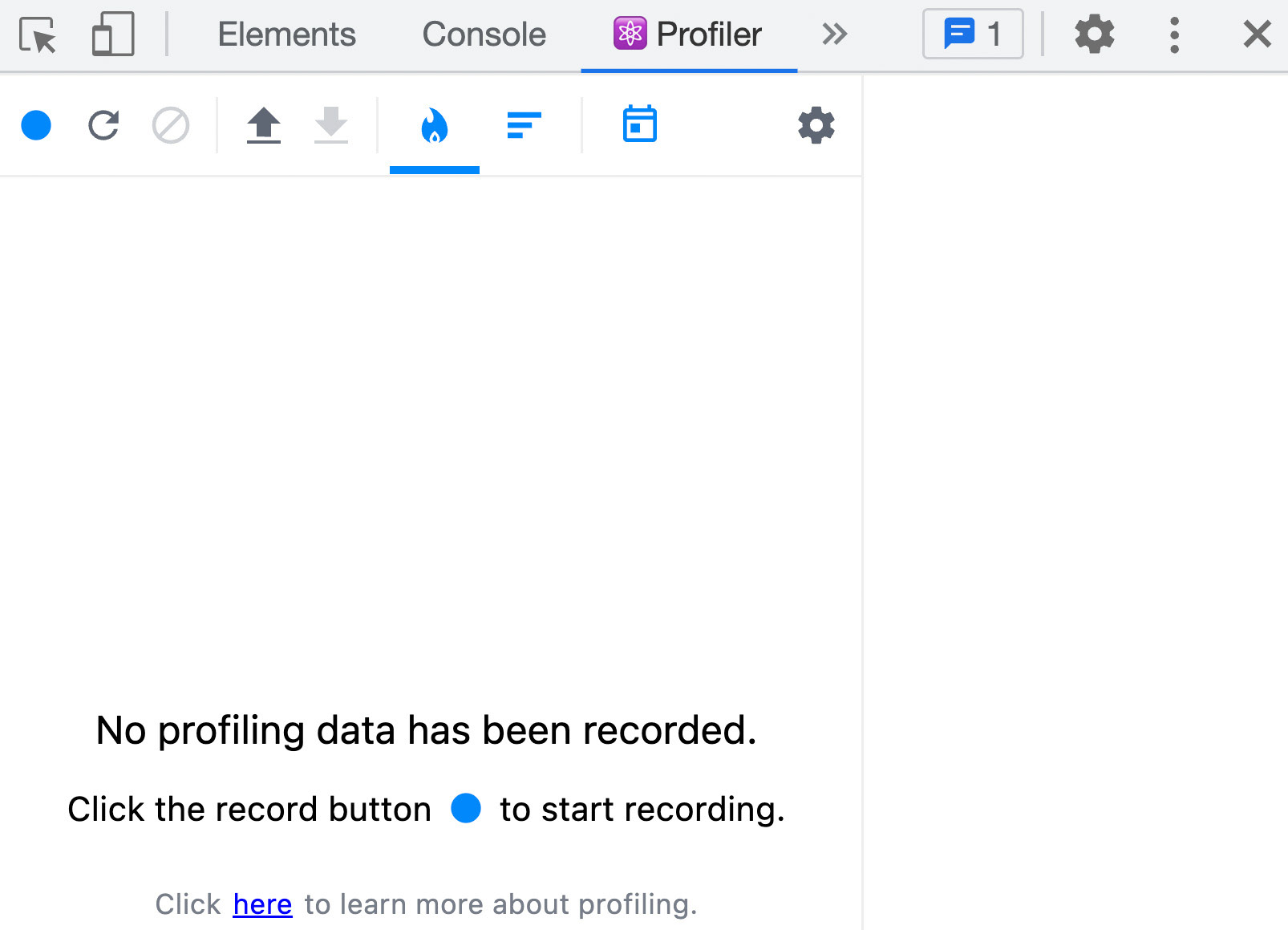The image size is (1288, 930).
Task: Click the 'here' link about profiling
Action: [262, 904]
